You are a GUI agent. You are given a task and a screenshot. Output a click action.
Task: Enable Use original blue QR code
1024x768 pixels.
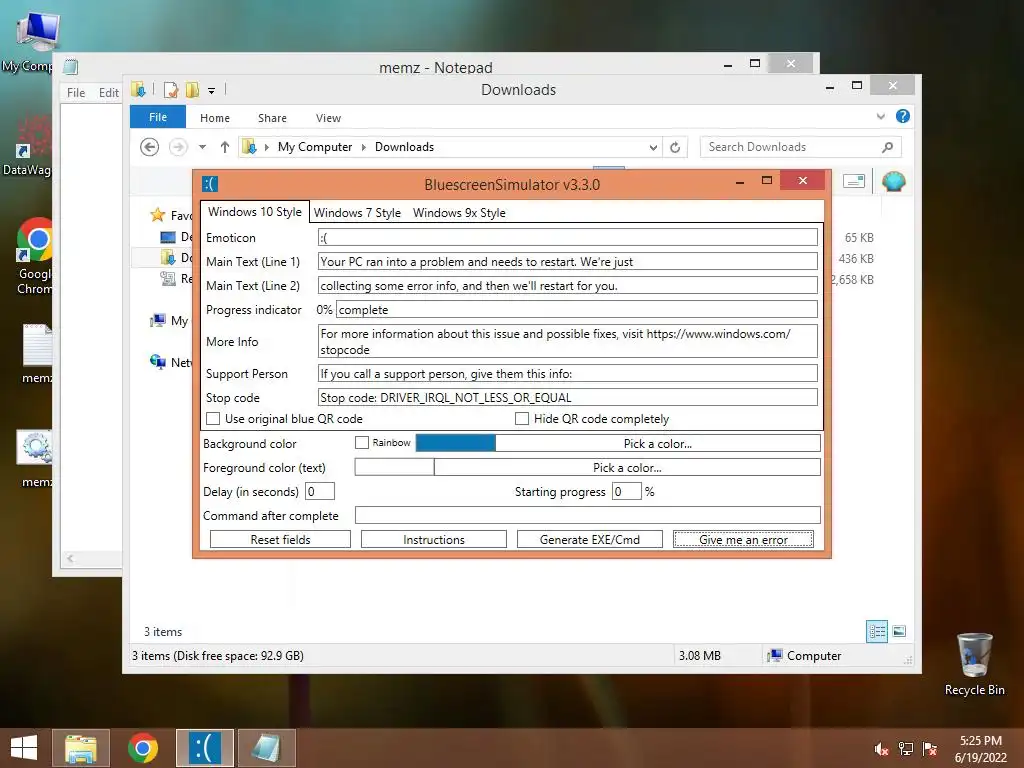(x=213, y=419)
